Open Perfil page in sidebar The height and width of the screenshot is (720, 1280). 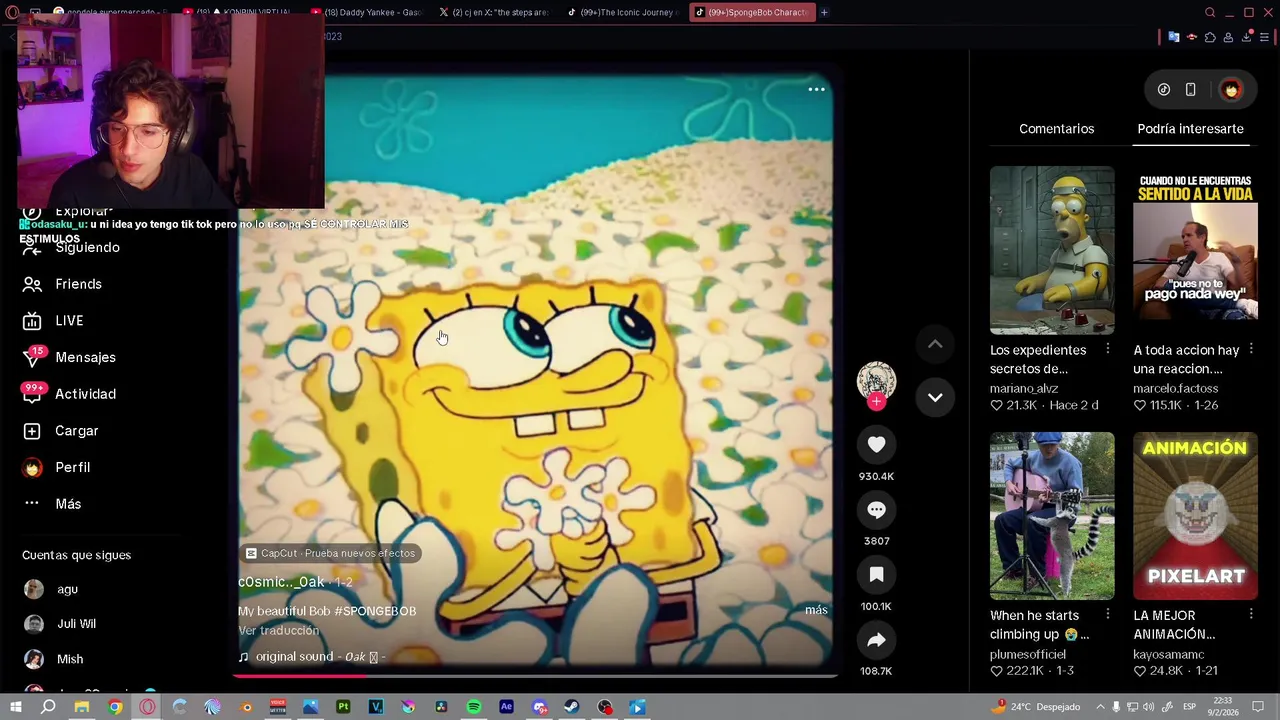pyautogui.click(x=72, y=467)
